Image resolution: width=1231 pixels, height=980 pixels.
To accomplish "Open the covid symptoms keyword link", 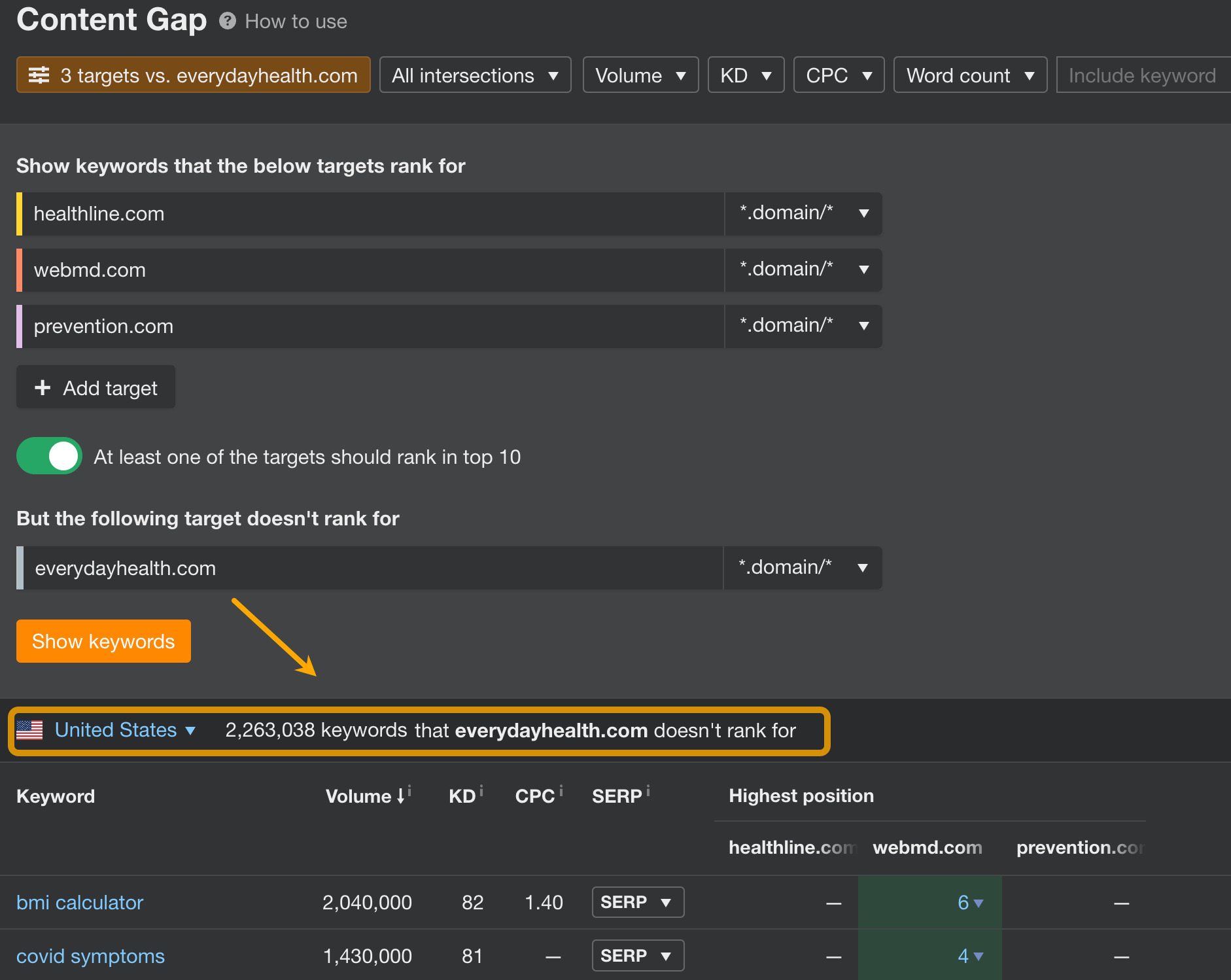I will (x=90, y=956).
